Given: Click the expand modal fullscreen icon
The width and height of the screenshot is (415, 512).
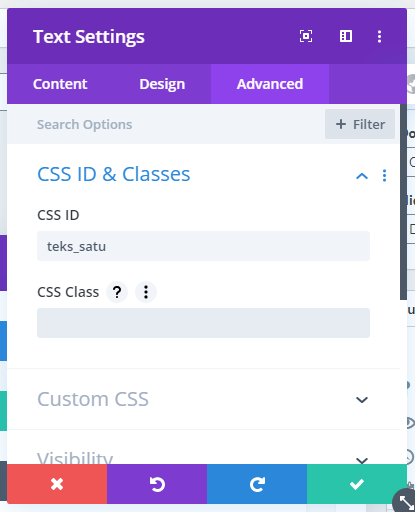Looking at the screenshot, I should point(306,36).
